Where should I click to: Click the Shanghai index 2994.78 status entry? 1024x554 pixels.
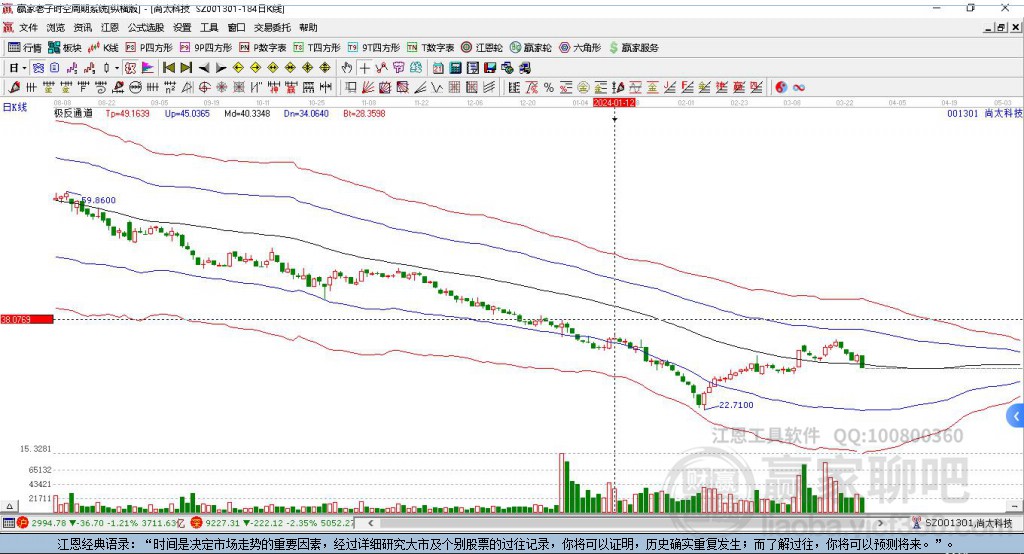point(101,523)
